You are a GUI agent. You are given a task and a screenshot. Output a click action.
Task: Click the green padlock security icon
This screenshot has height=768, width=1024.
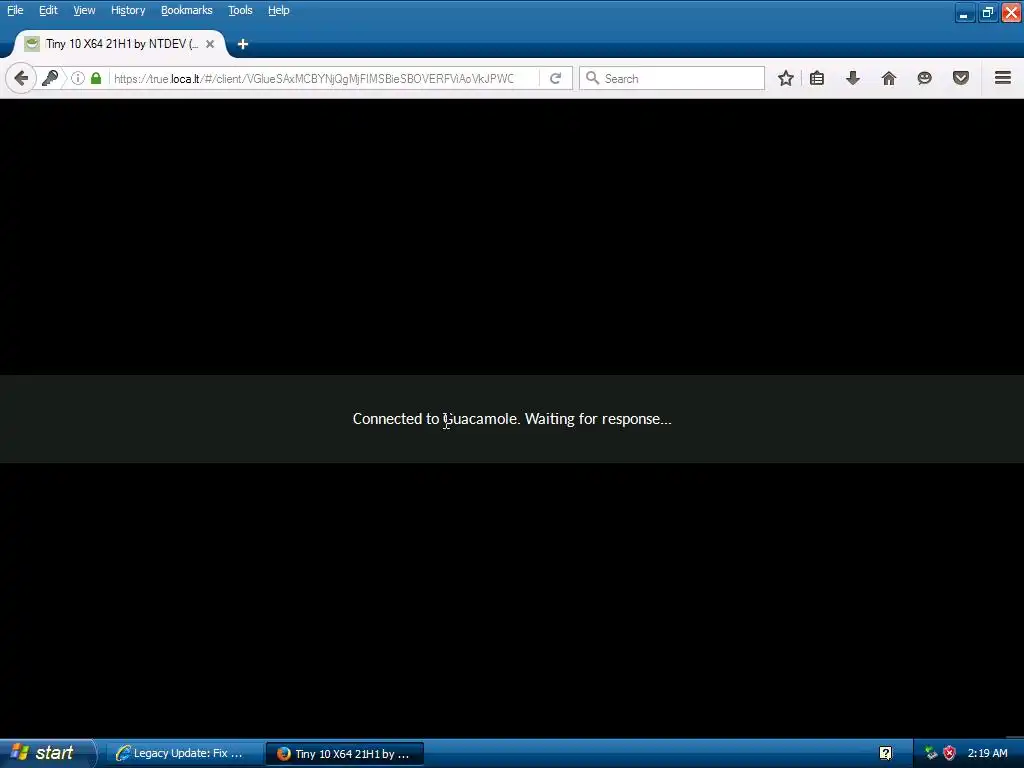[96, 78]
